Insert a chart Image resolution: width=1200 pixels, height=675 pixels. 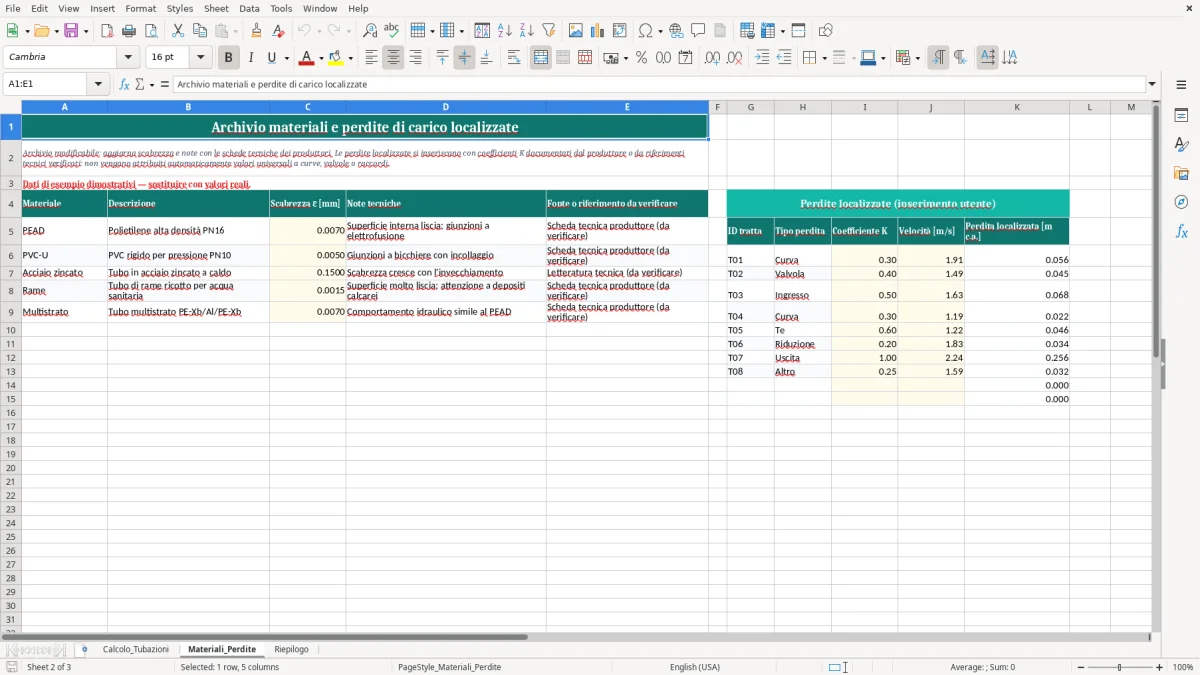(598, 31)
